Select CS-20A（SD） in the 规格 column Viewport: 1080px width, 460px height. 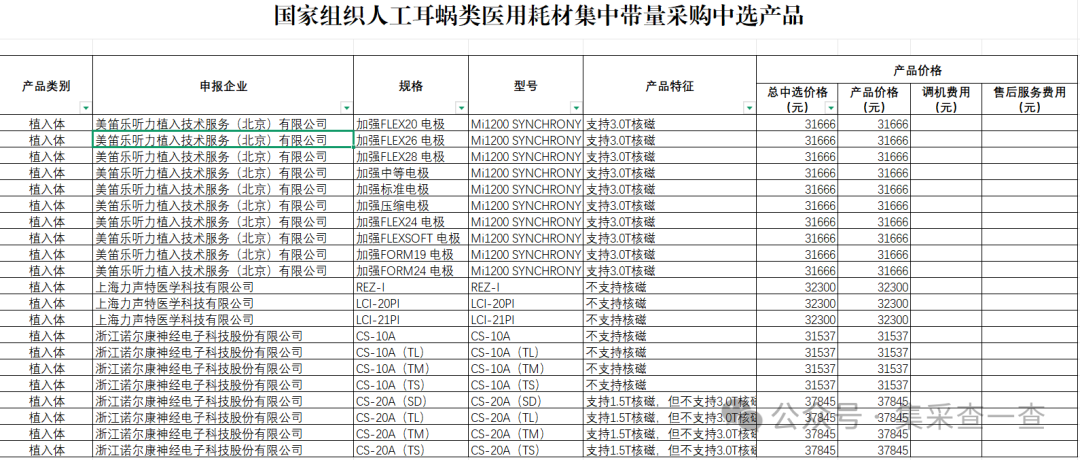click(x=411, y=401)
